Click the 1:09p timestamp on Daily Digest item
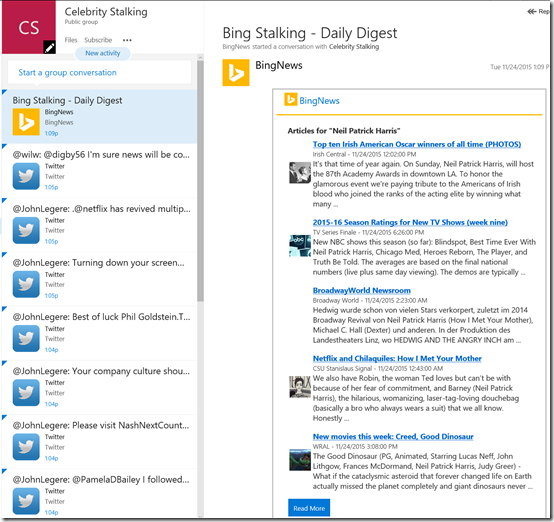The height and width of the screenshot is (522, 554). (51, 133)
